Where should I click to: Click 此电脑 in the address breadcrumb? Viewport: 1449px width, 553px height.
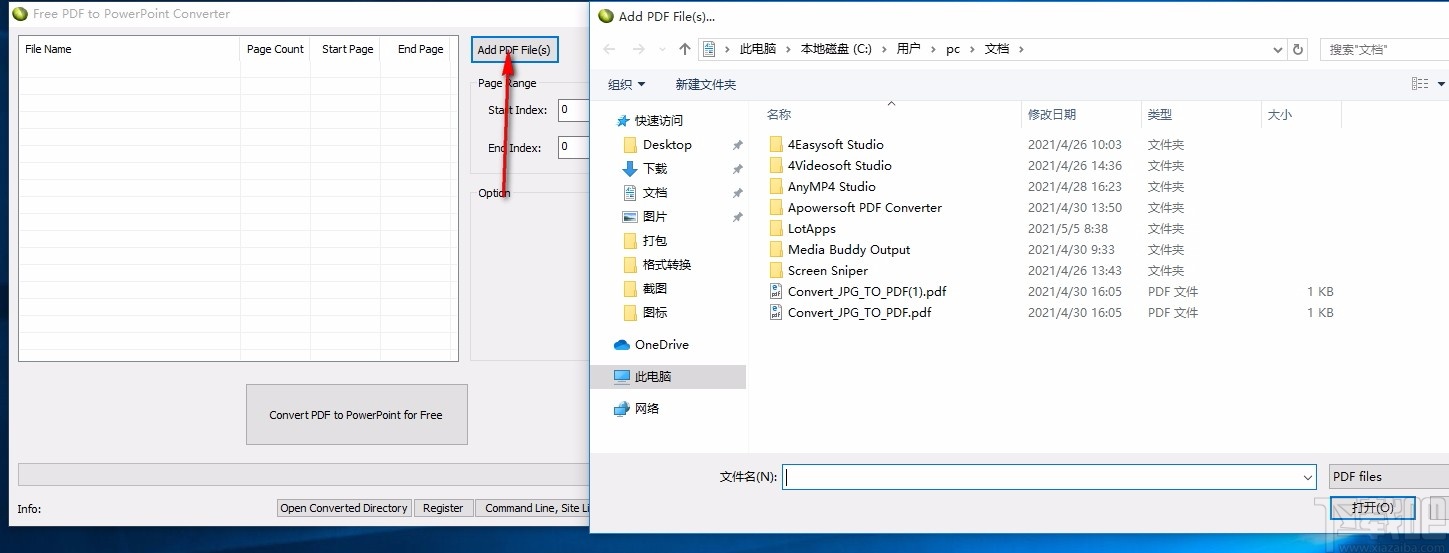coord(757,49)
